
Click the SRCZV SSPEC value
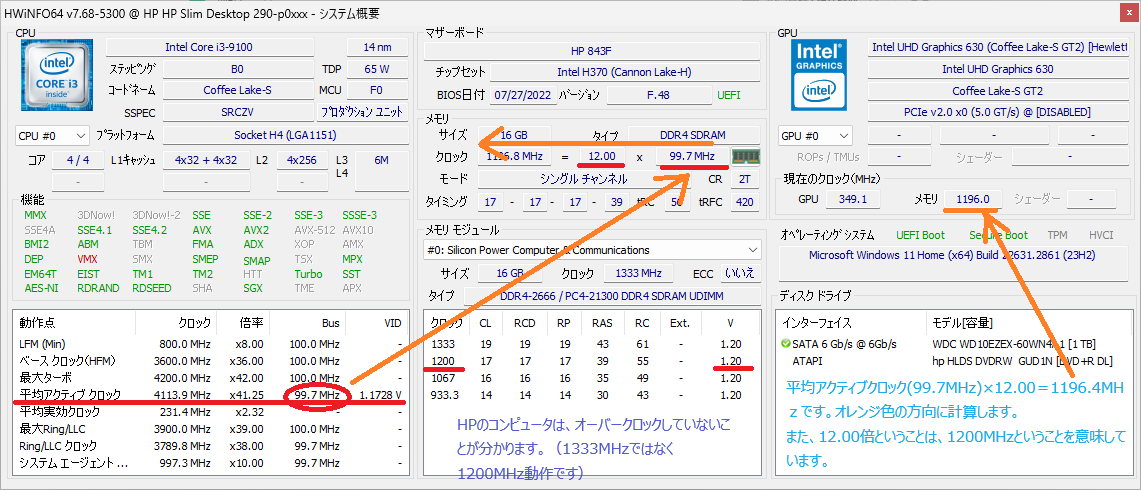(237, 113)
